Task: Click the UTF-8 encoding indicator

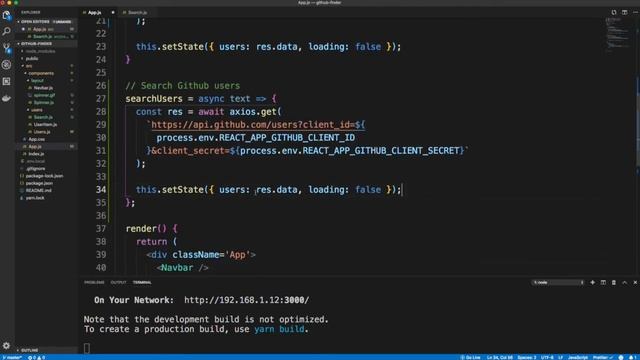Action: [x=547, y=358]
